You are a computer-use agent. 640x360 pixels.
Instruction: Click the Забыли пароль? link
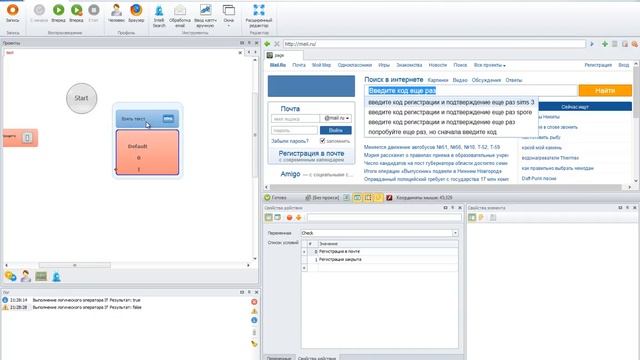(x=290, y=141)
